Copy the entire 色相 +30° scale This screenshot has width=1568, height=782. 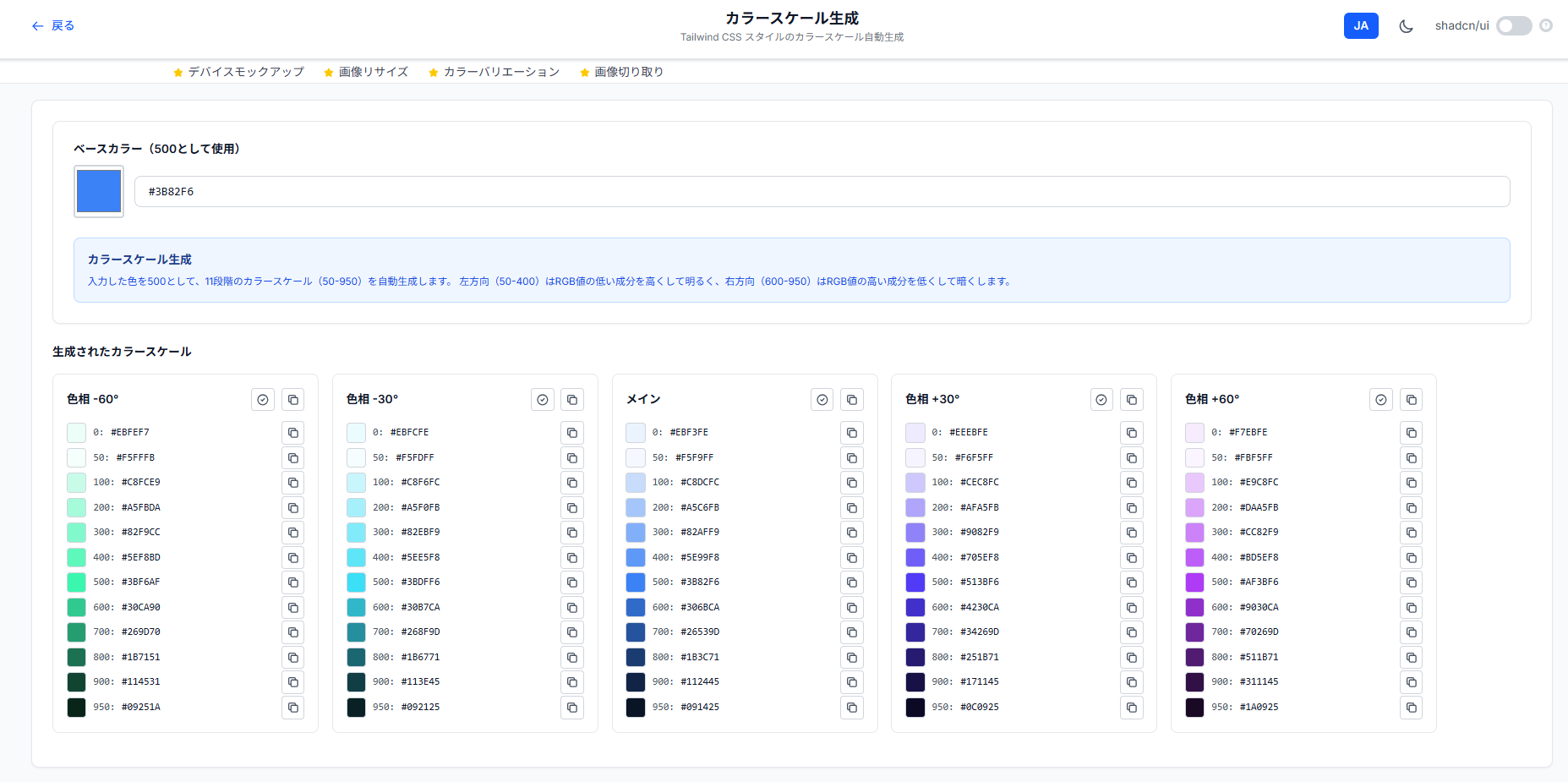pos(1132,400)
